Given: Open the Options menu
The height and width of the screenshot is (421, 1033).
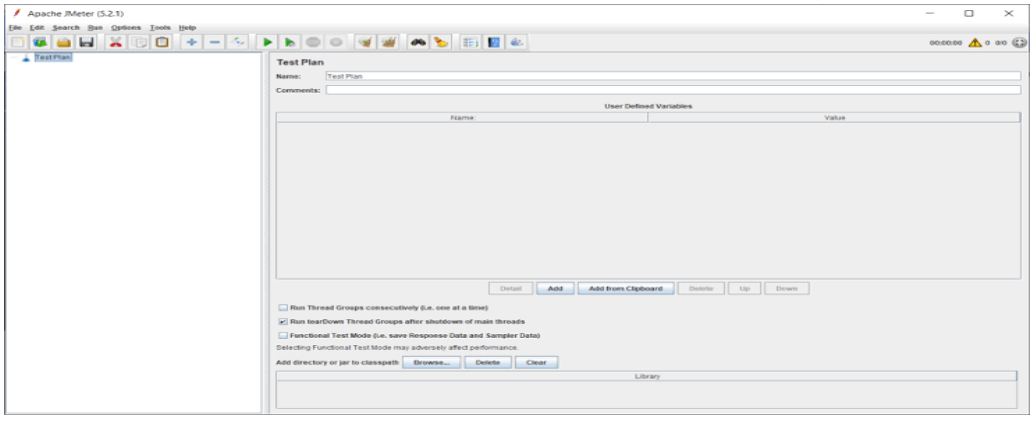Looking at the screenshot, I should pyautogui.click(x=125, y=27).
